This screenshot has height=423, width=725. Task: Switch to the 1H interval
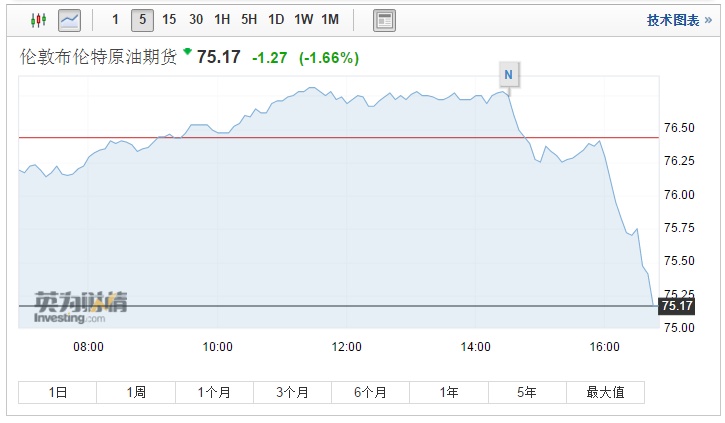pyautogui.click(x=222, y=20)
